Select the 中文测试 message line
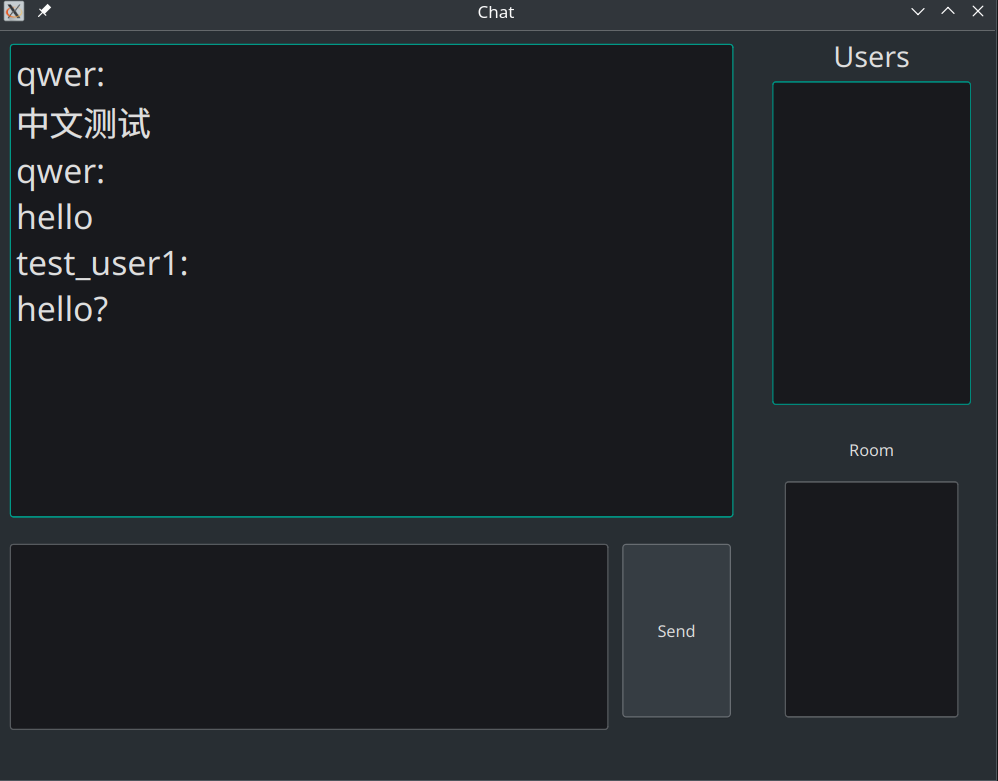The width and height of the screenshot is (998, 781). [x=84, y=125]
